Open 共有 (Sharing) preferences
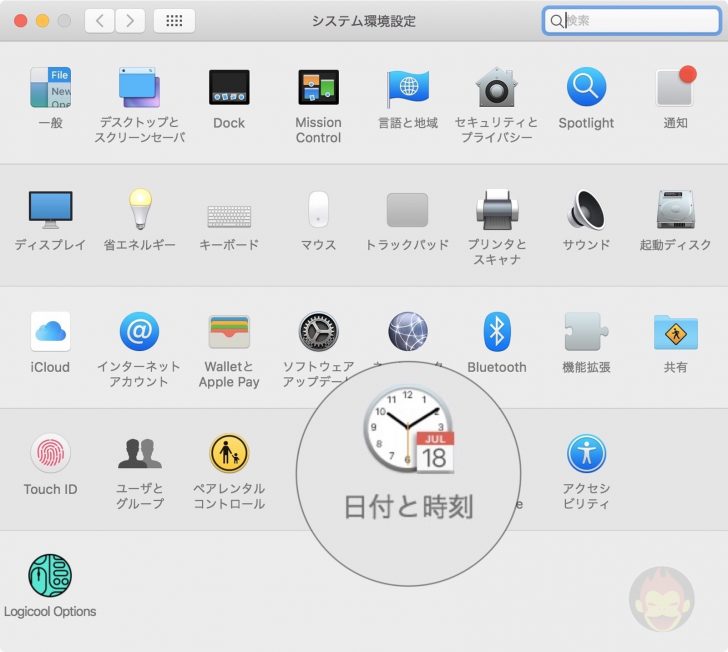Screen dimensions: 728x652 [676, 333]
